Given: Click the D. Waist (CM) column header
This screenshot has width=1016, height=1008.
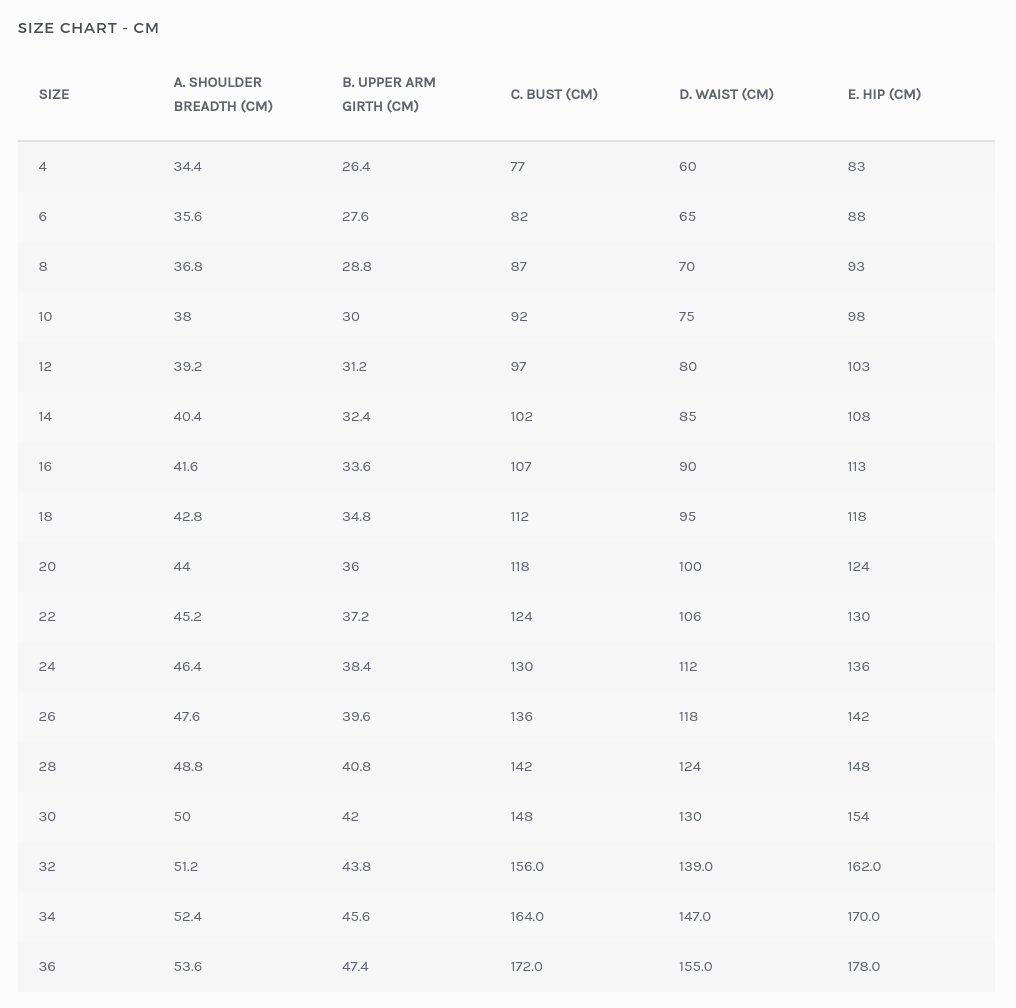Looking at the screenshot, I should pyautogui.click(x=726, y=94).
